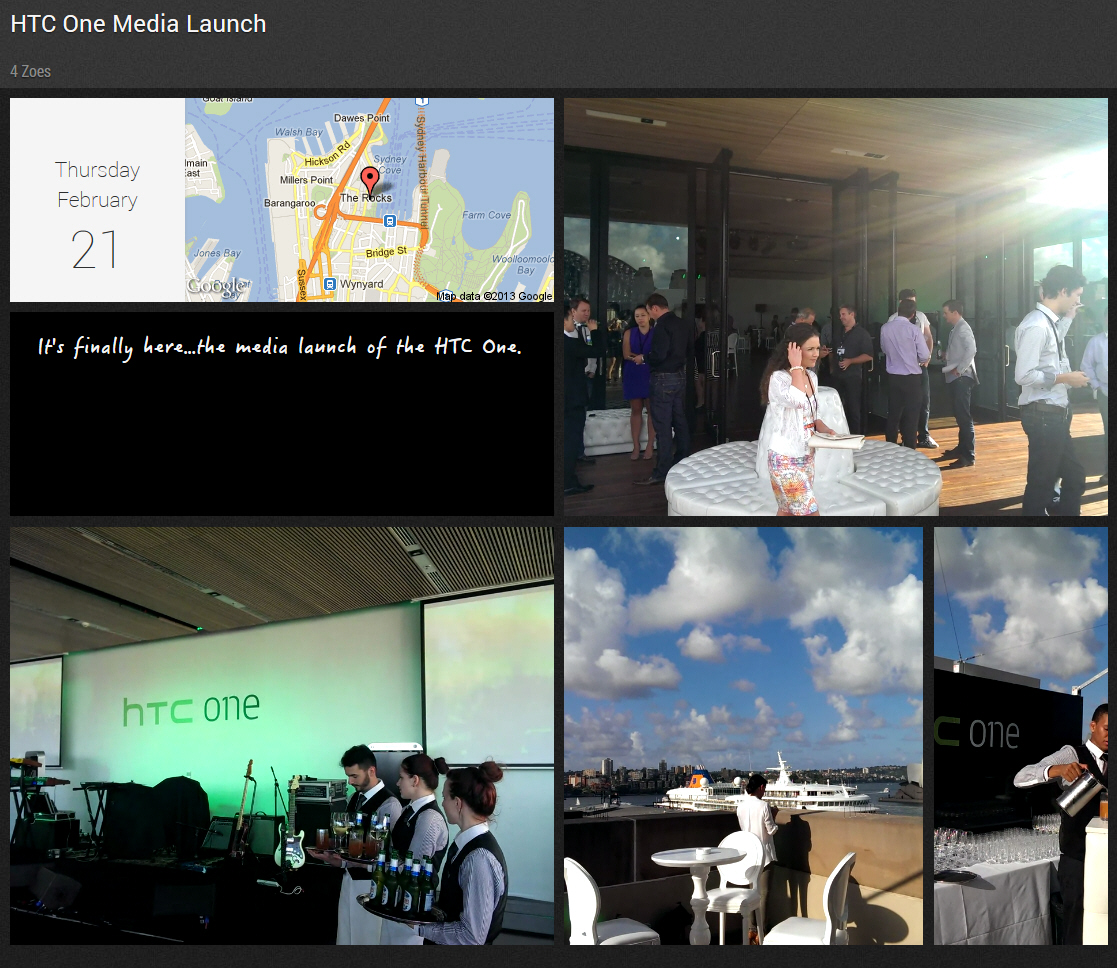Select the red location pin at The Rocks

tap(369, 176)
